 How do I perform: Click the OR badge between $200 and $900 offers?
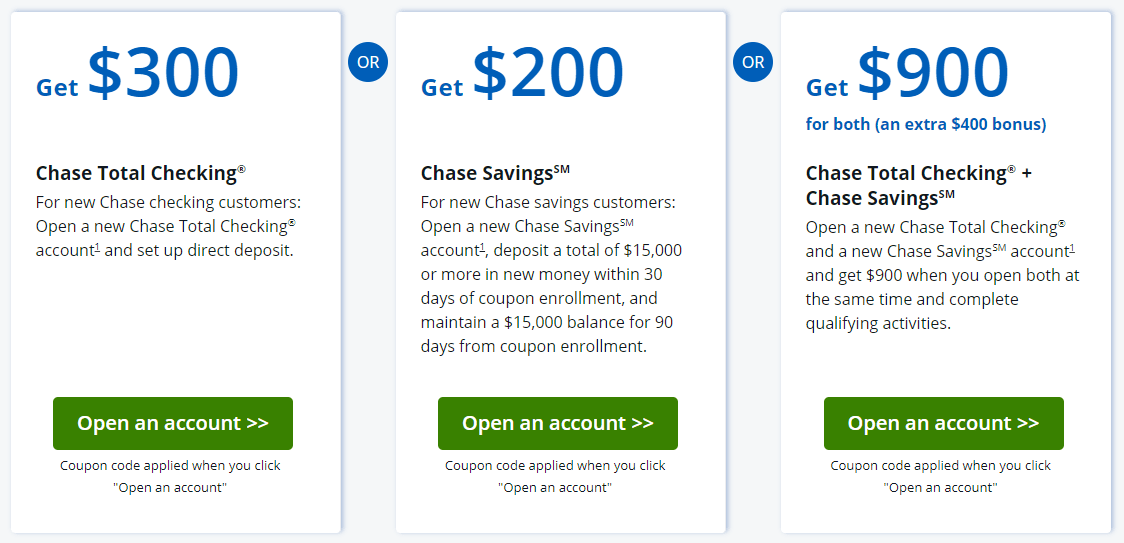pos(753,62)
